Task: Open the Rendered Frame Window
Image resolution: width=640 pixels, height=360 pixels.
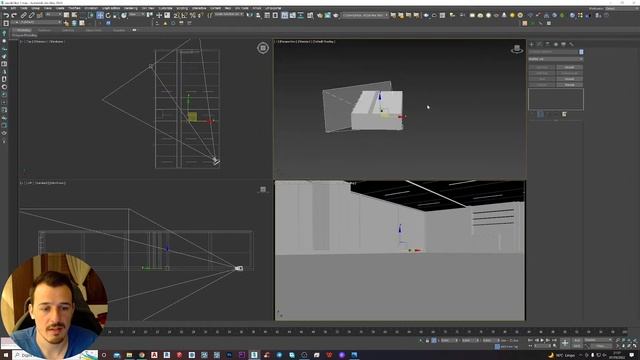Action: click(x=328, y=15)
